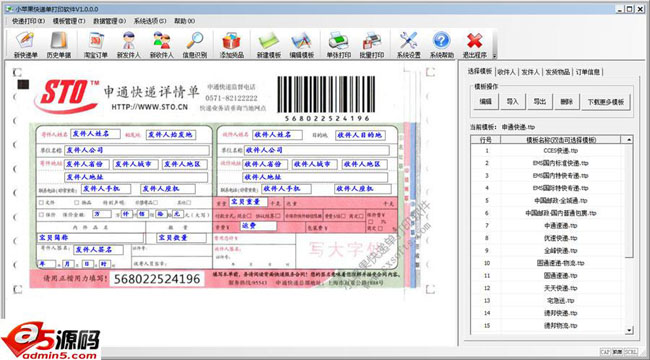Click template list scrollbar up arrow
The image size is (650, 360).
[629, 140]
